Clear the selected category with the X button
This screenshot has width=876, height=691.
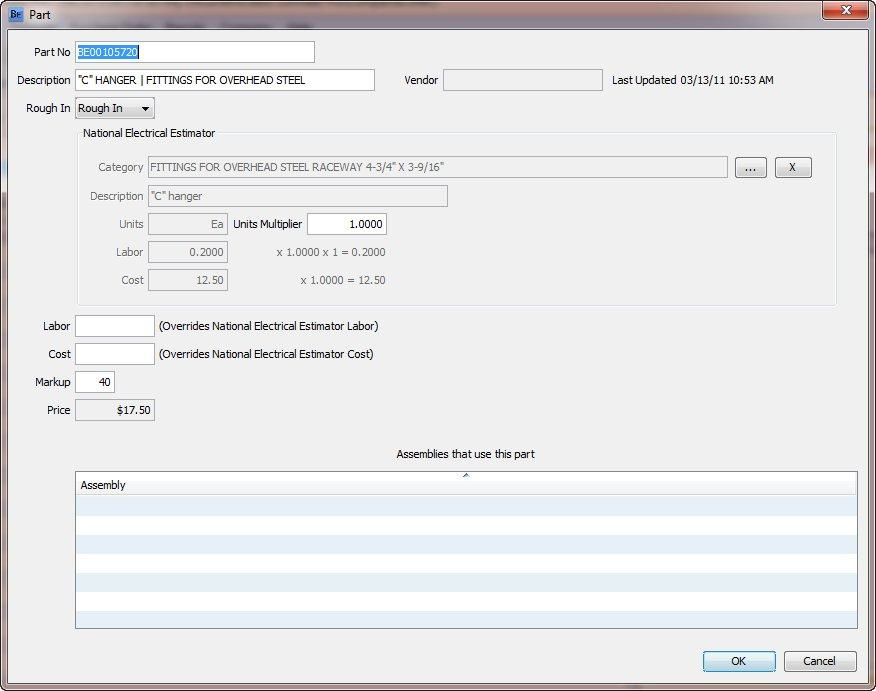793,167
